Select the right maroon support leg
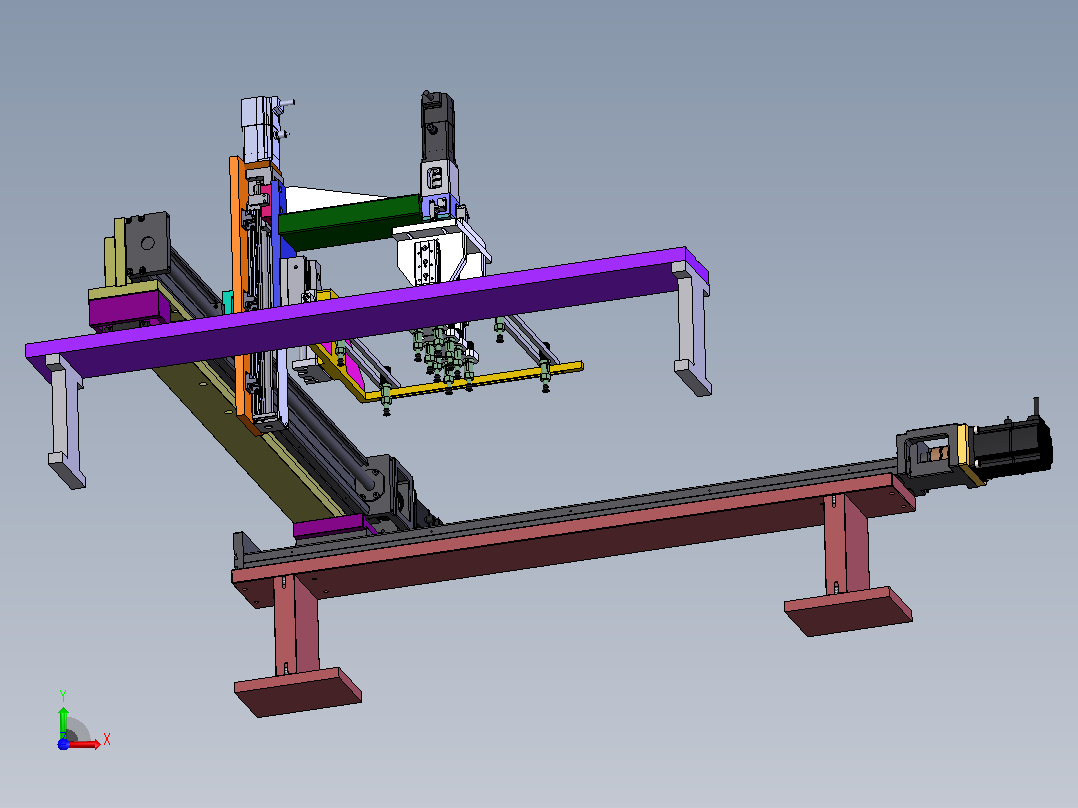 point(847,545)
